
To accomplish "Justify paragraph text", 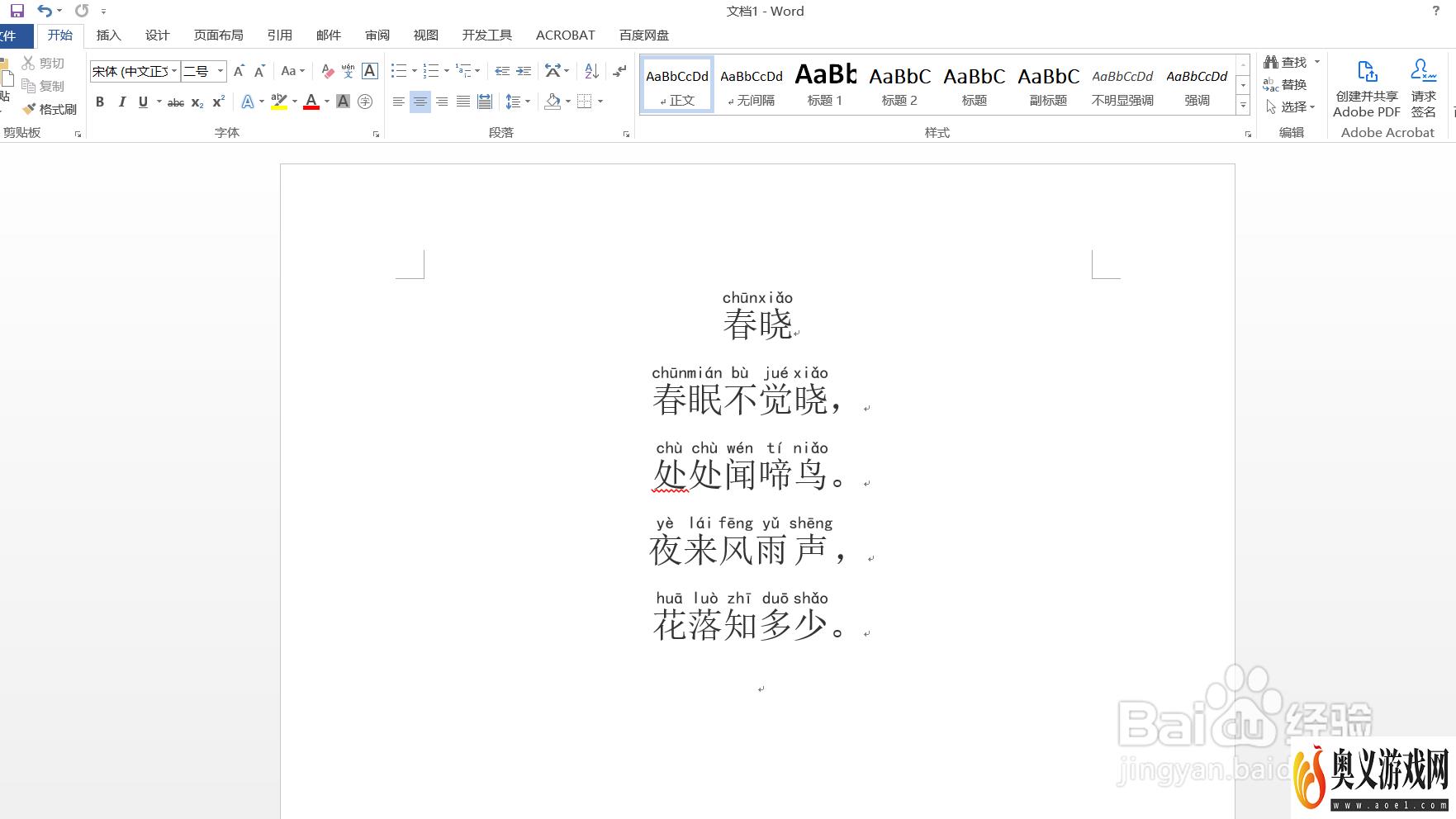I will pos(463,102).
